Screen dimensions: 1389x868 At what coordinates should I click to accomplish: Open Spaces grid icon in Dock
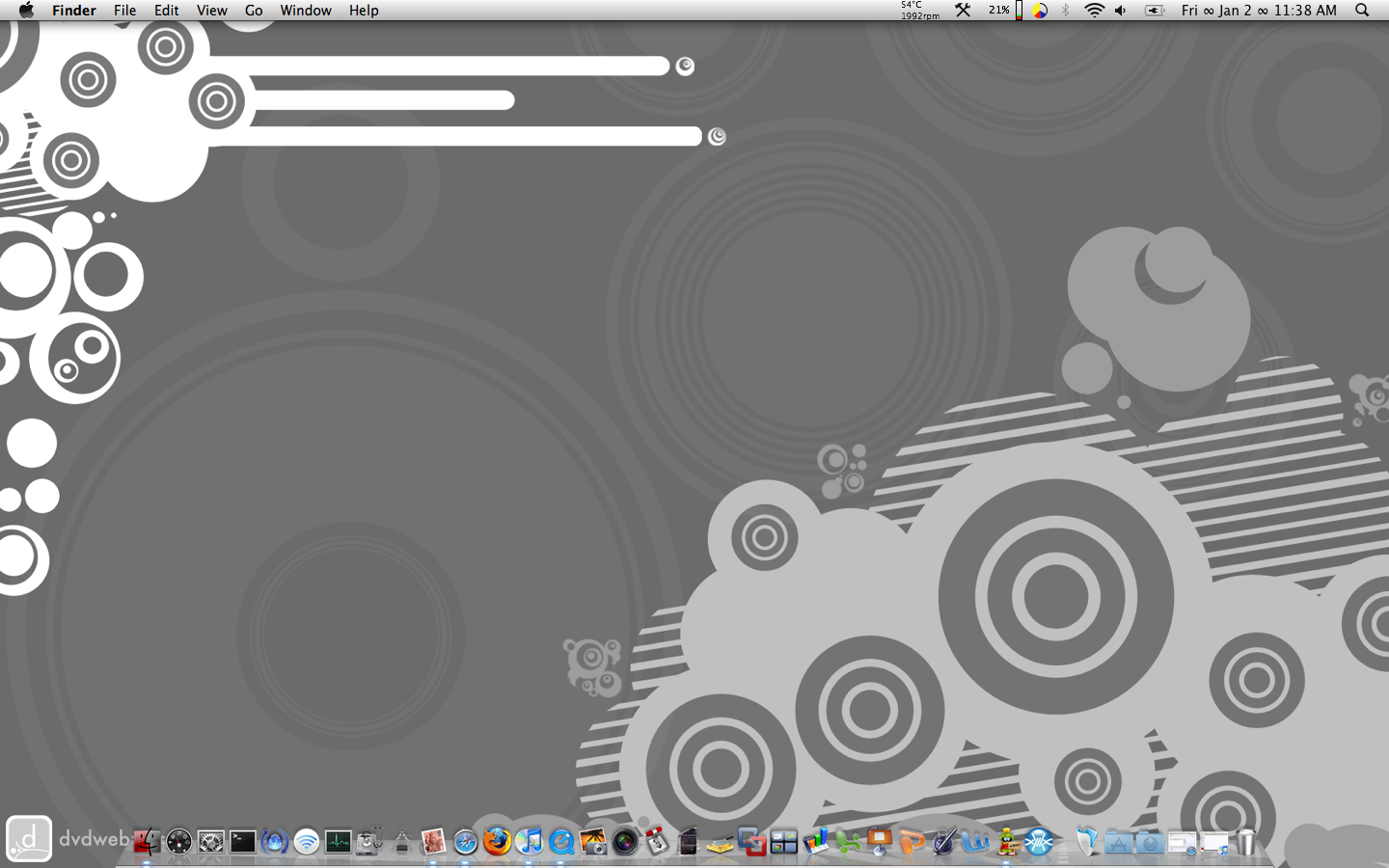(x=783, y=842)
